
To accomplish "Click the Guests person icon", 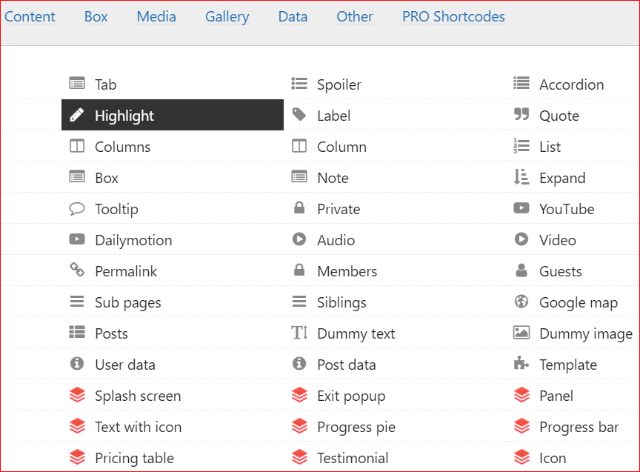I will click(521, 270).
